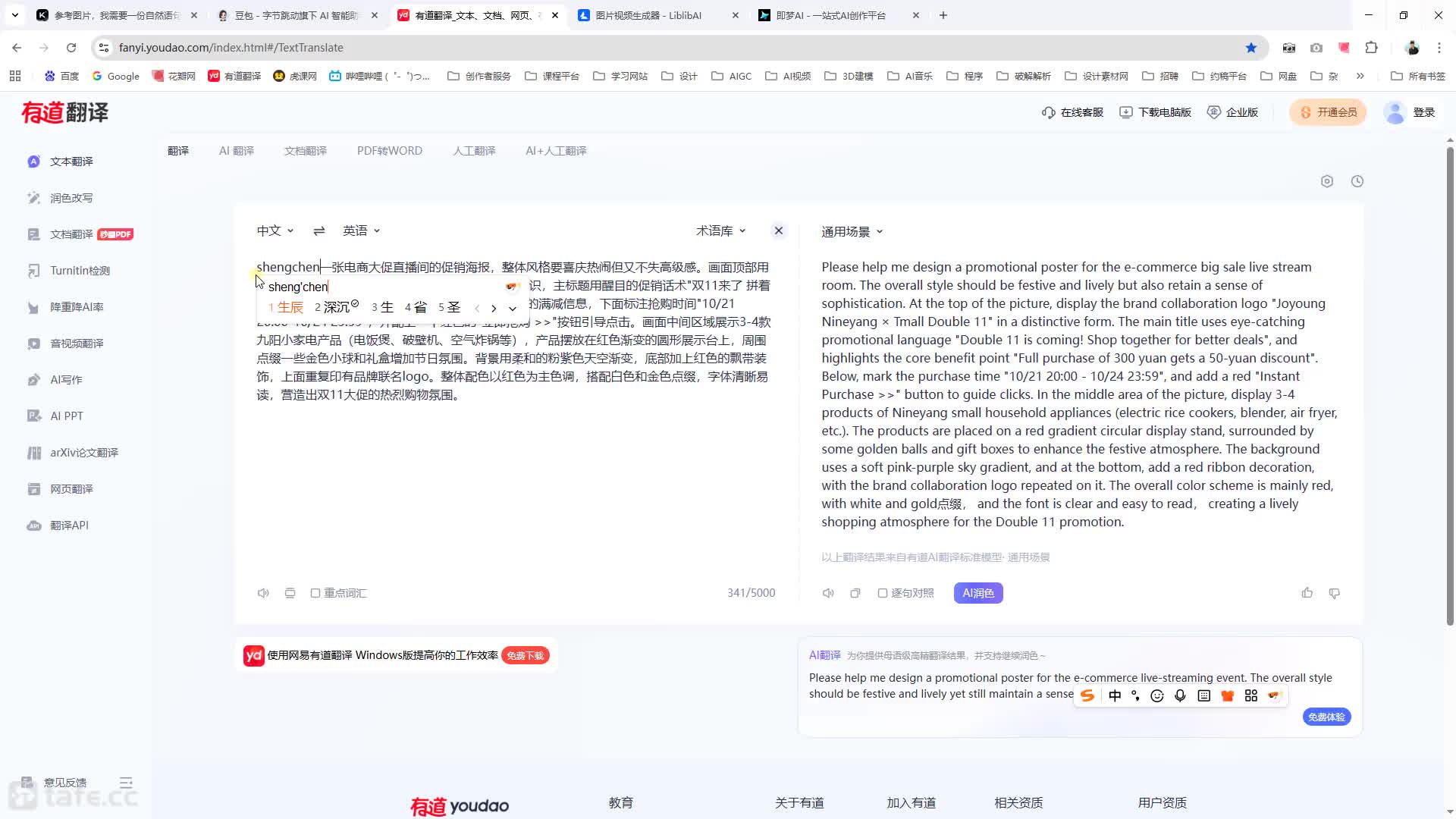Click the AI润色 button
The width and height of the screenshot is (1456, 819).
[x=978, y=593]
